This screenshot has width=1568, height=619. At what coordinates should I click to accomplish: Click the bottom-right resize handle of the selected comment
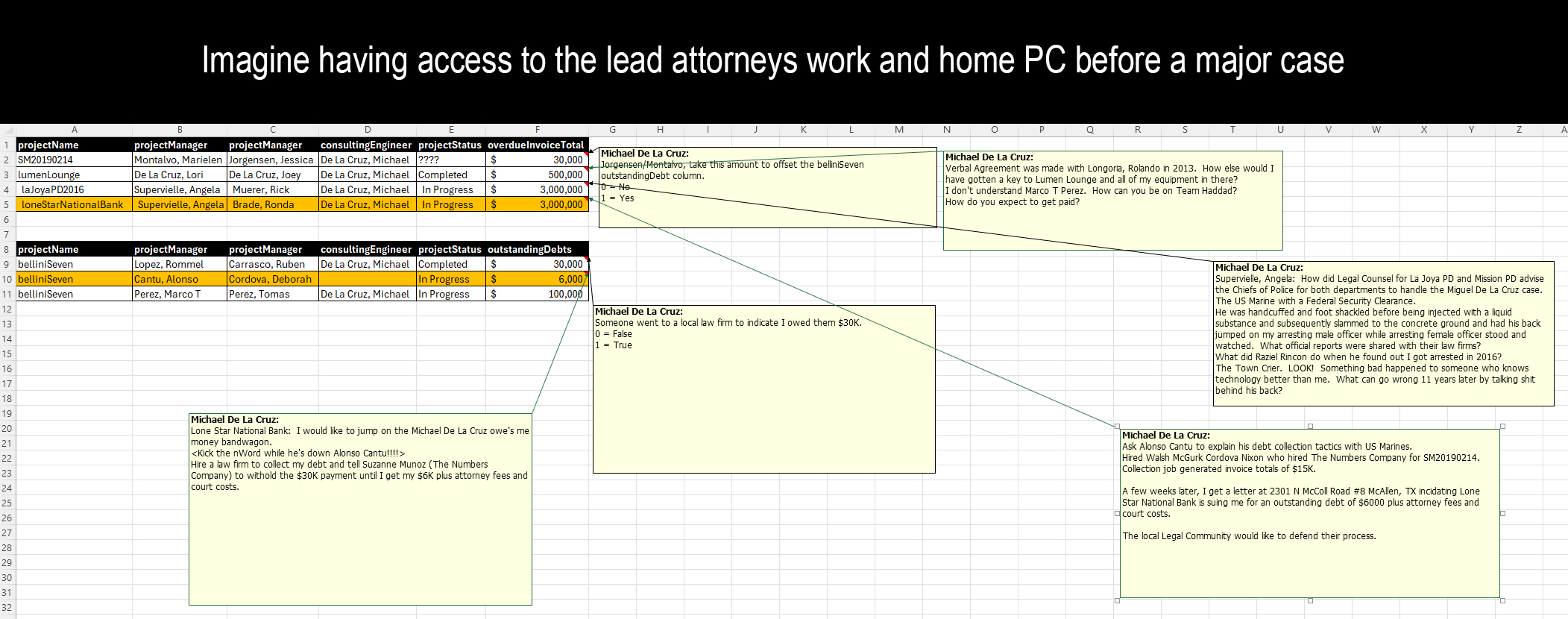click(1502, 600)
